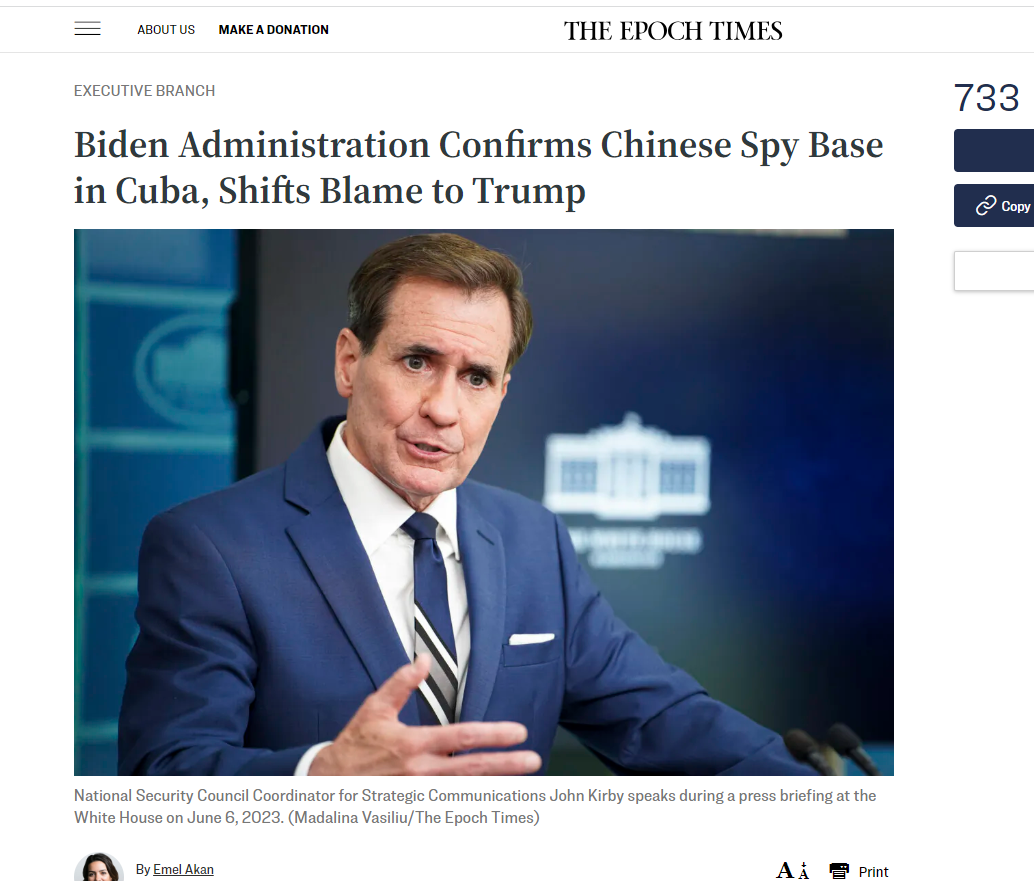Click Emel Akan's author avatar

click(99, 867)
